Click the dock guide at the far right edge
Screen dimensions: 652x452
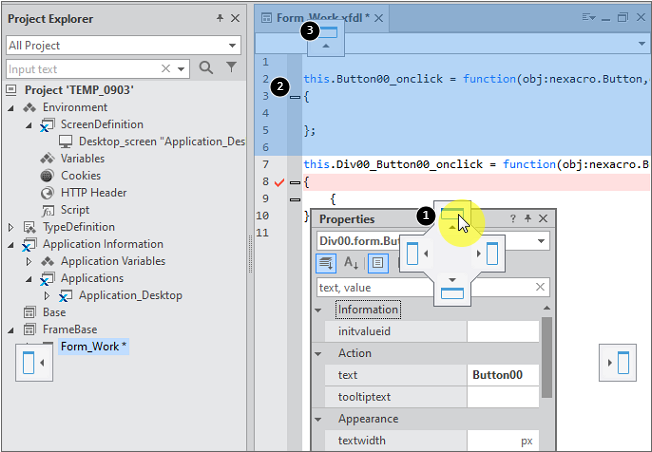(x=623, y=361)
